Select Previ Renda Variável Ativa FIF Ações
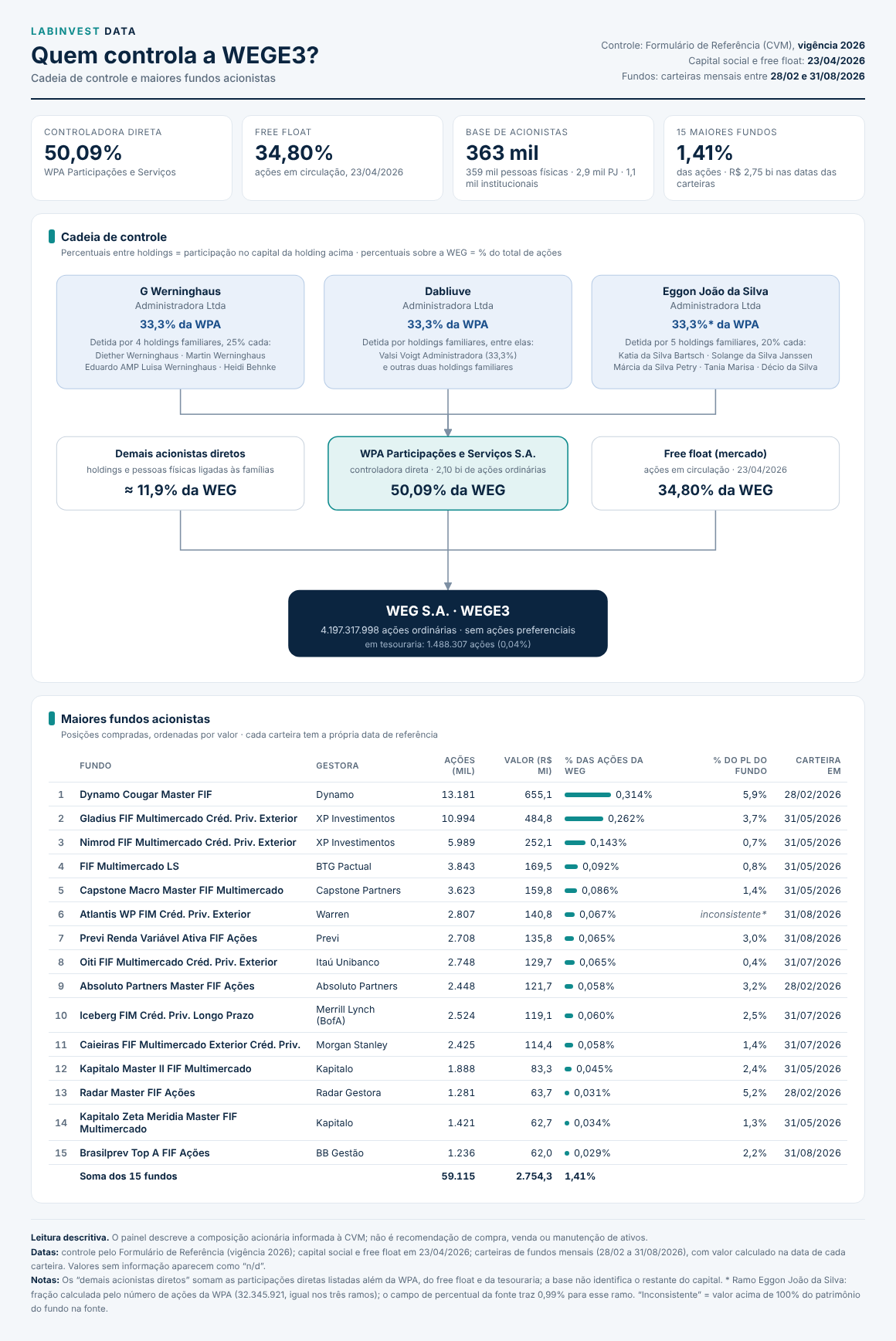This screenshot has width=896, height=1341. (168, 938)
